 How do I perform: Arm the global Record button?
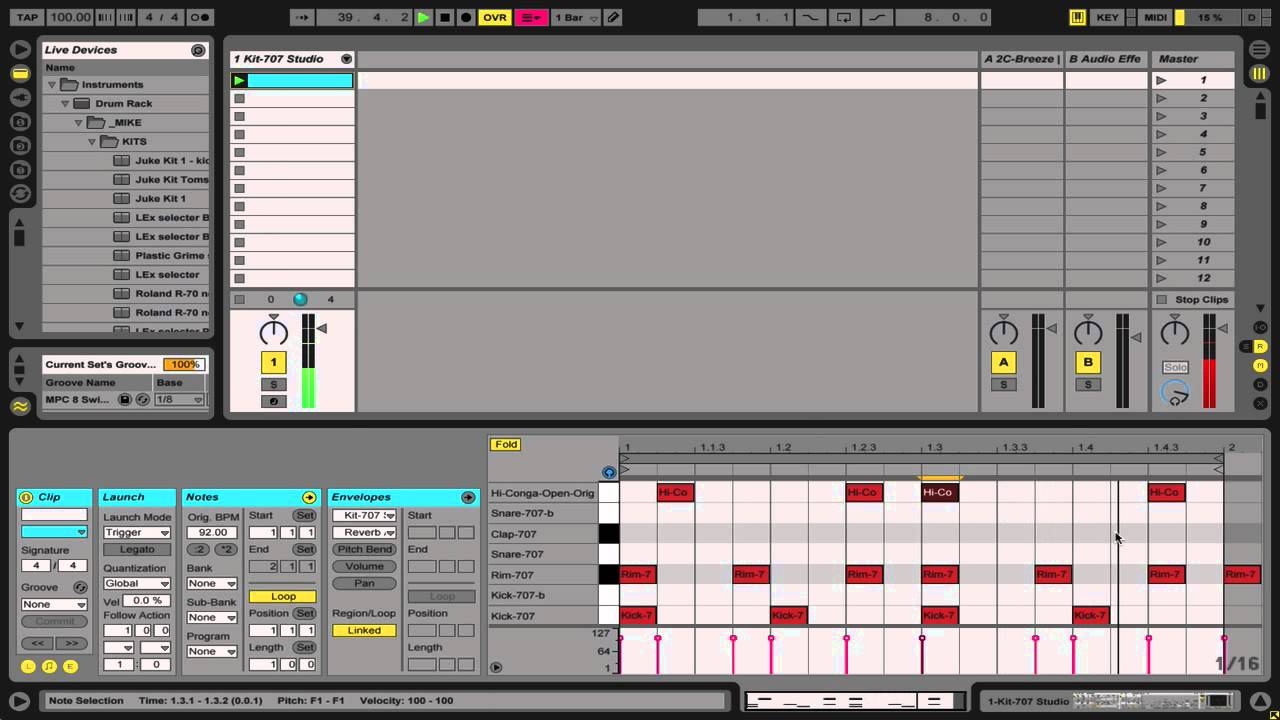point(466,17)
